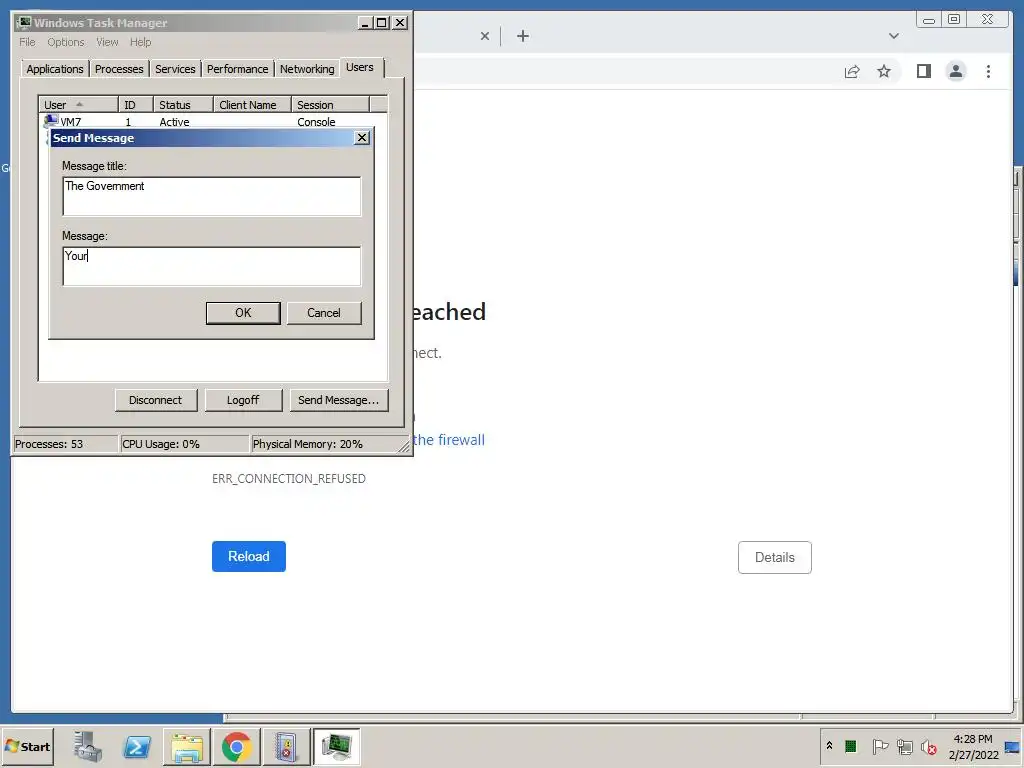Switch to the Networking tab
Viewport: 1024px width, 768px height.
pos(307,69)
